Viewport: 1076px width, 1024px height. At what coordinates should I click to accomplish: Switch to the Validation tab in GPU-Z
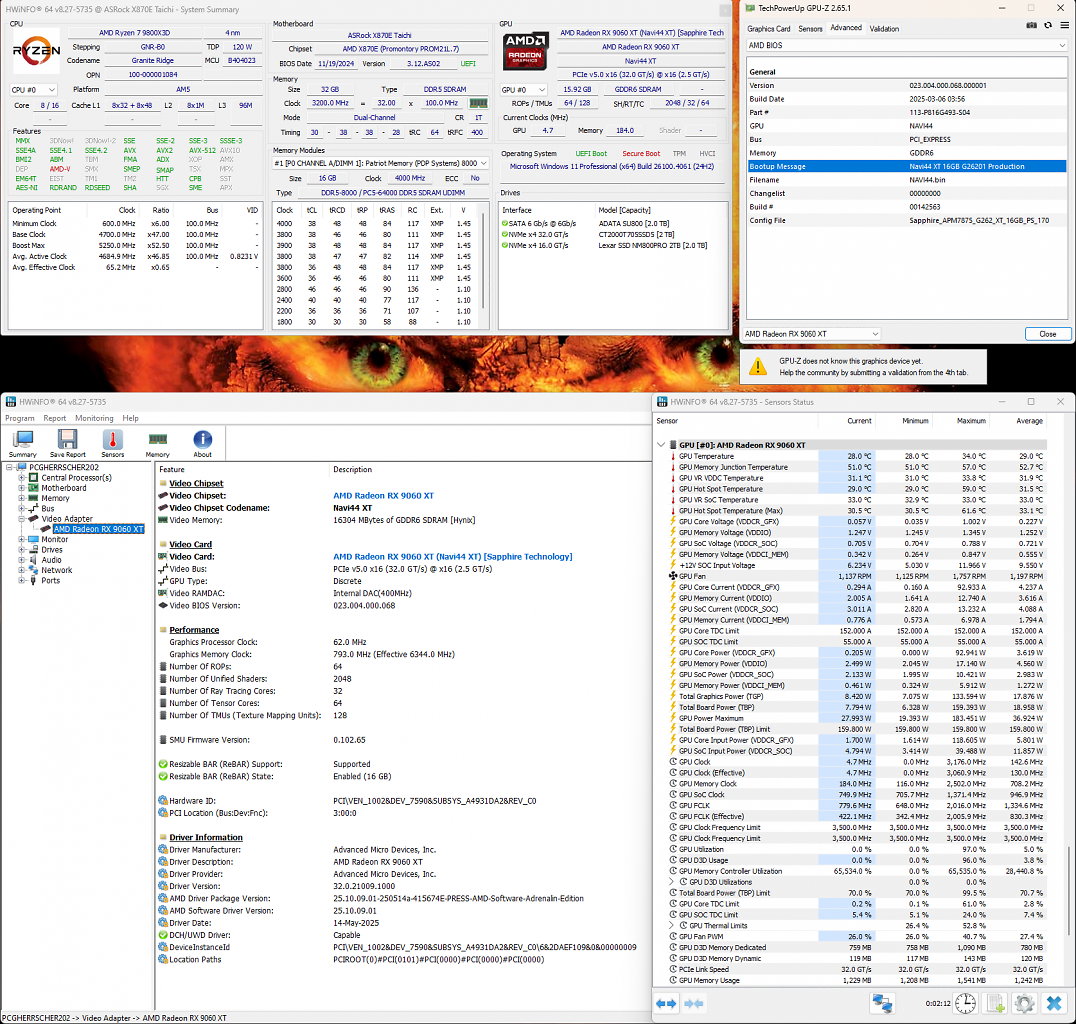pos(884,29)
